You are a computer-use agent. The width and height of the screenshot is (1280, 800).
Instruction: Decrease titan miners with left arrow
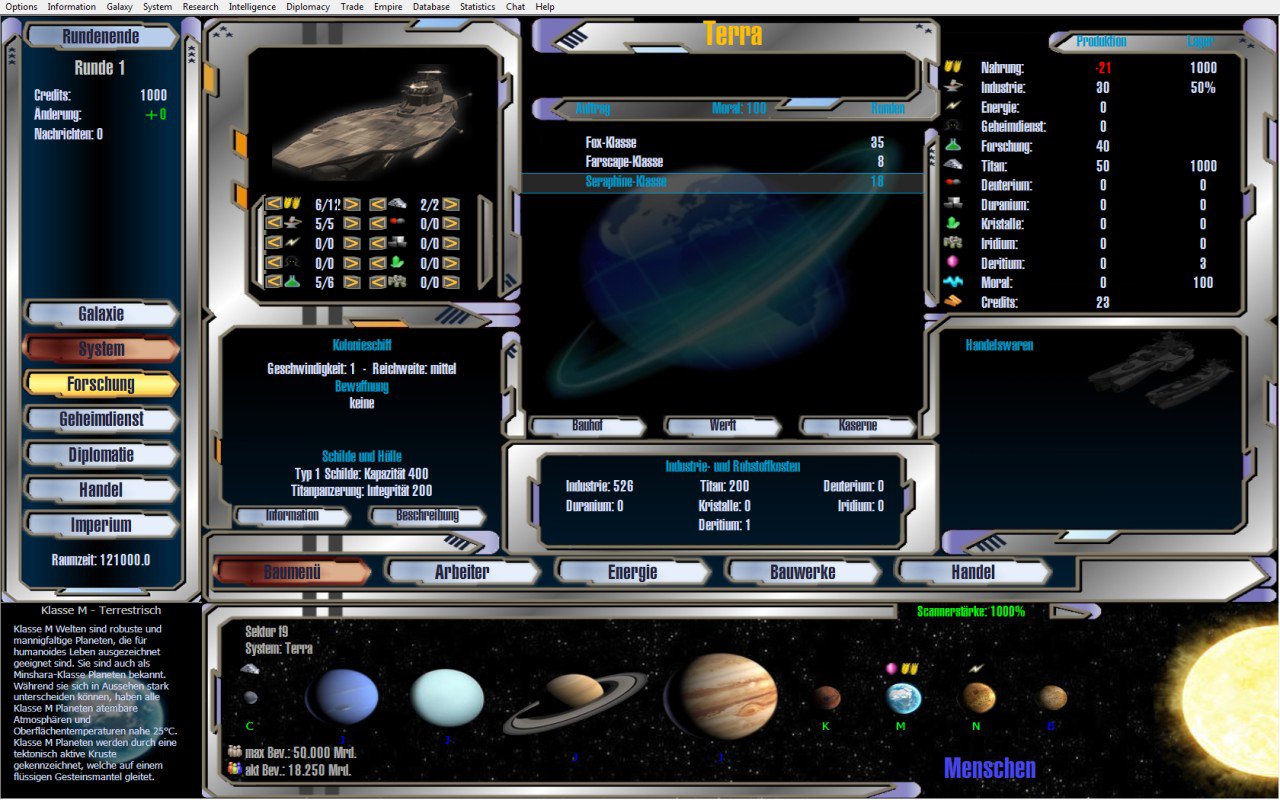click(378, 204)
